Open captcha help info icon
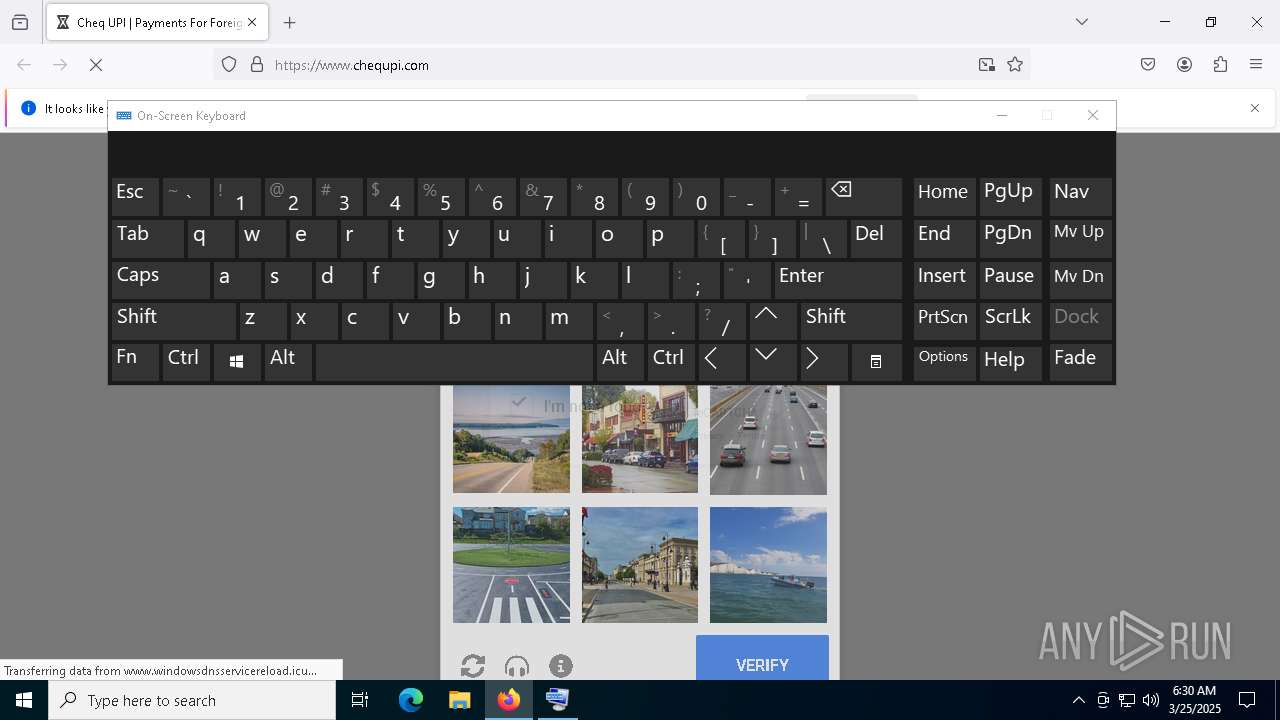Screen dimensions: 1280x720 561,666
